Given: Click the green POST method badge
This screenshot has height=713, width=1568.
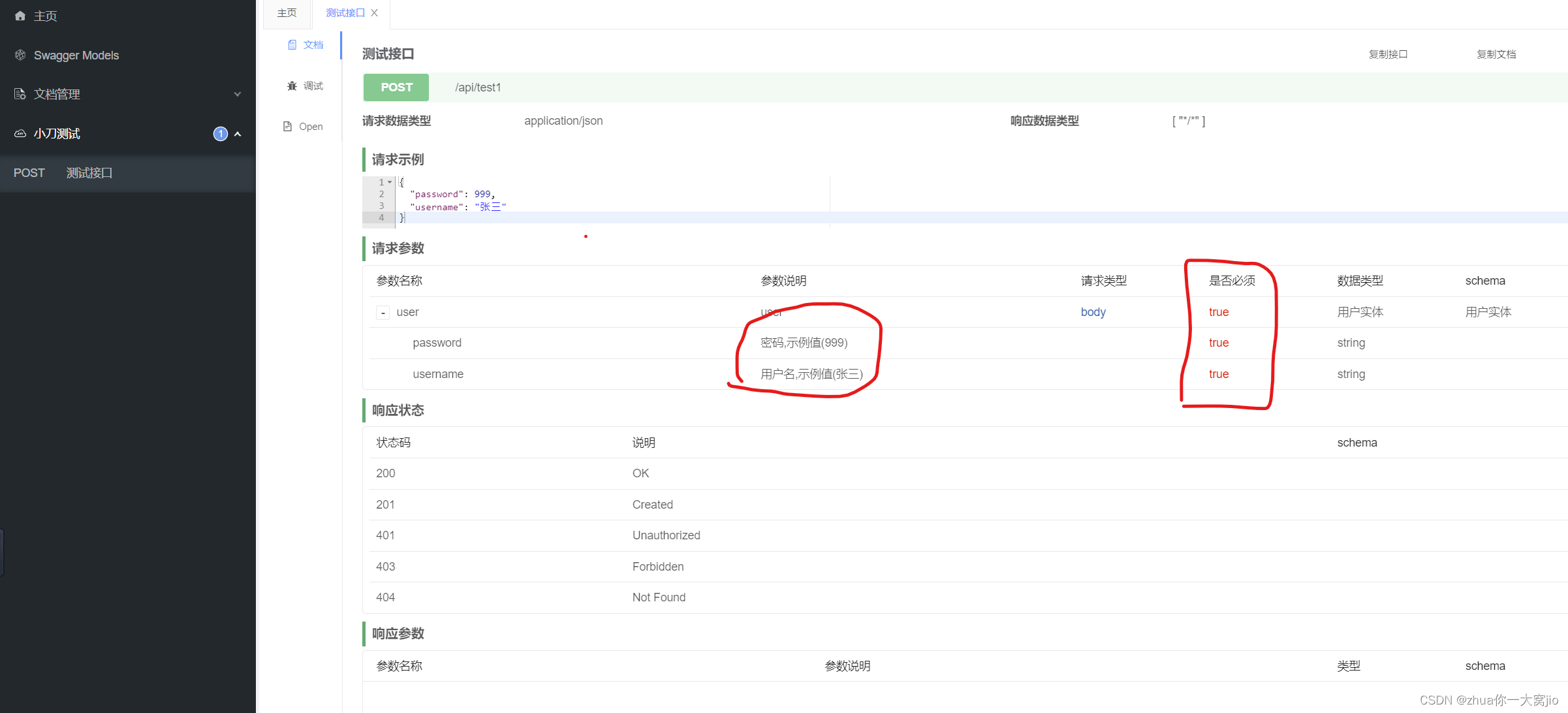Looking at the screenshot, I should [396, 87].
